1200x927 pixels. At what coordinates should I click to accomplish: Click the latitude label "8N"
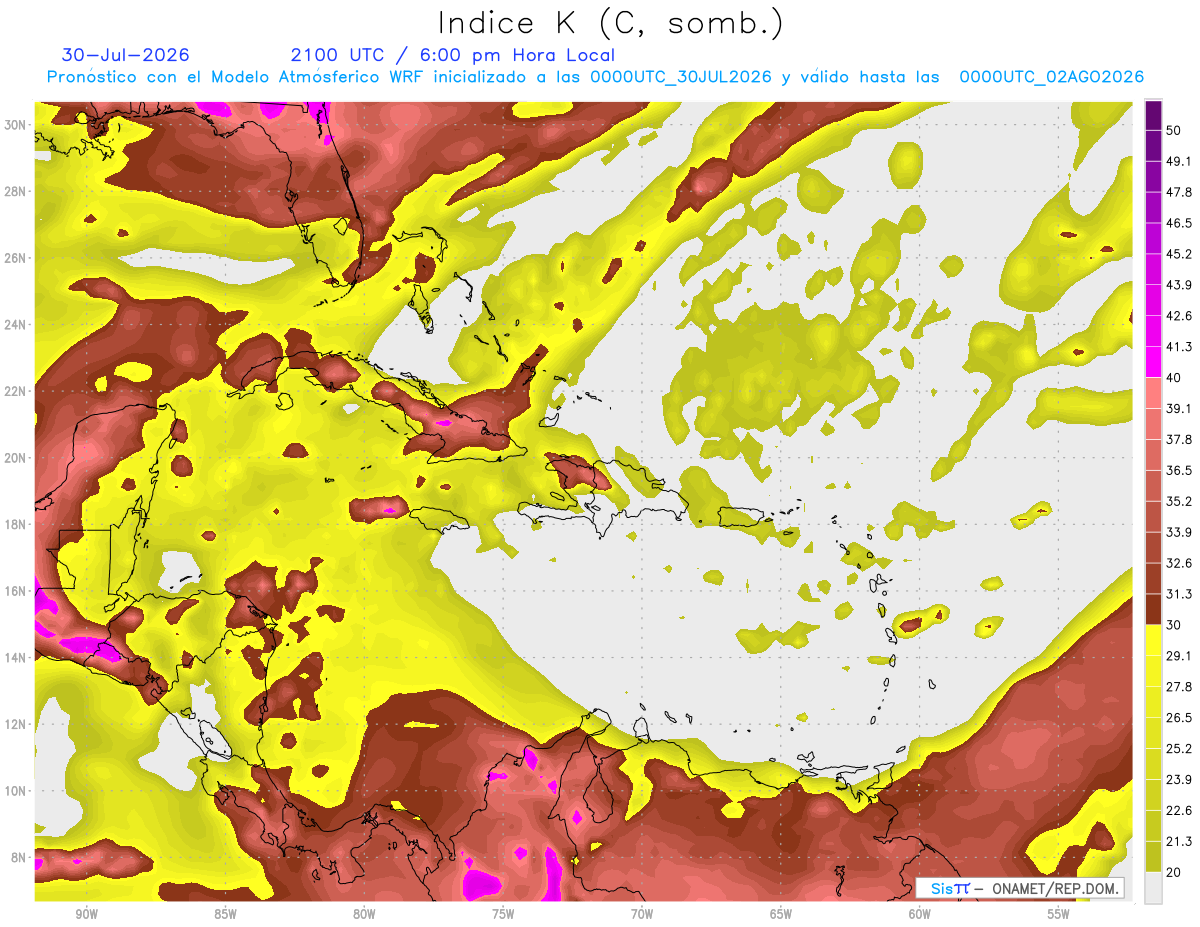[x=19, y=858]
